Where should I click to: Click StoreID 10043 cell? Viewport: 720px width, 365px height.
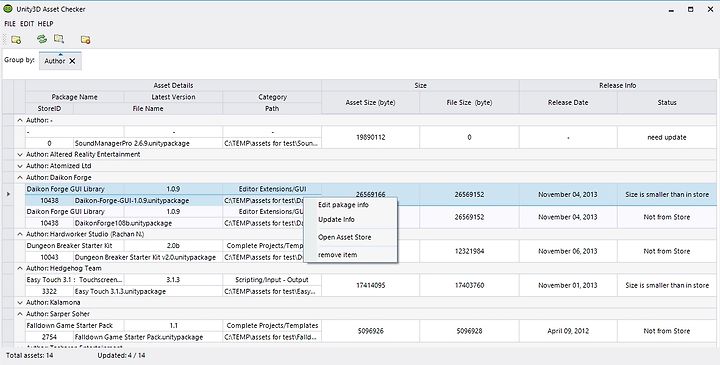(49, 257)
